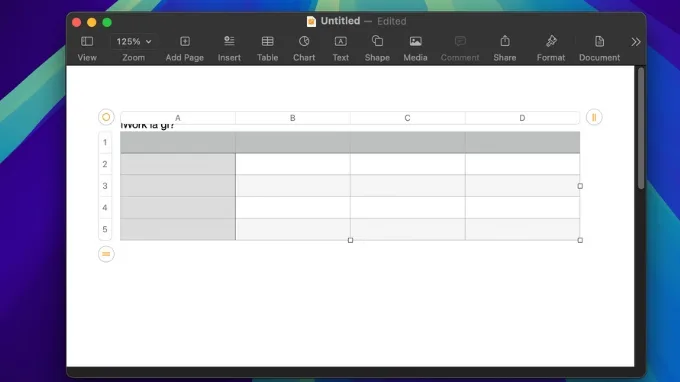Click the Table toolbar icon

click(x=268, y=42)
